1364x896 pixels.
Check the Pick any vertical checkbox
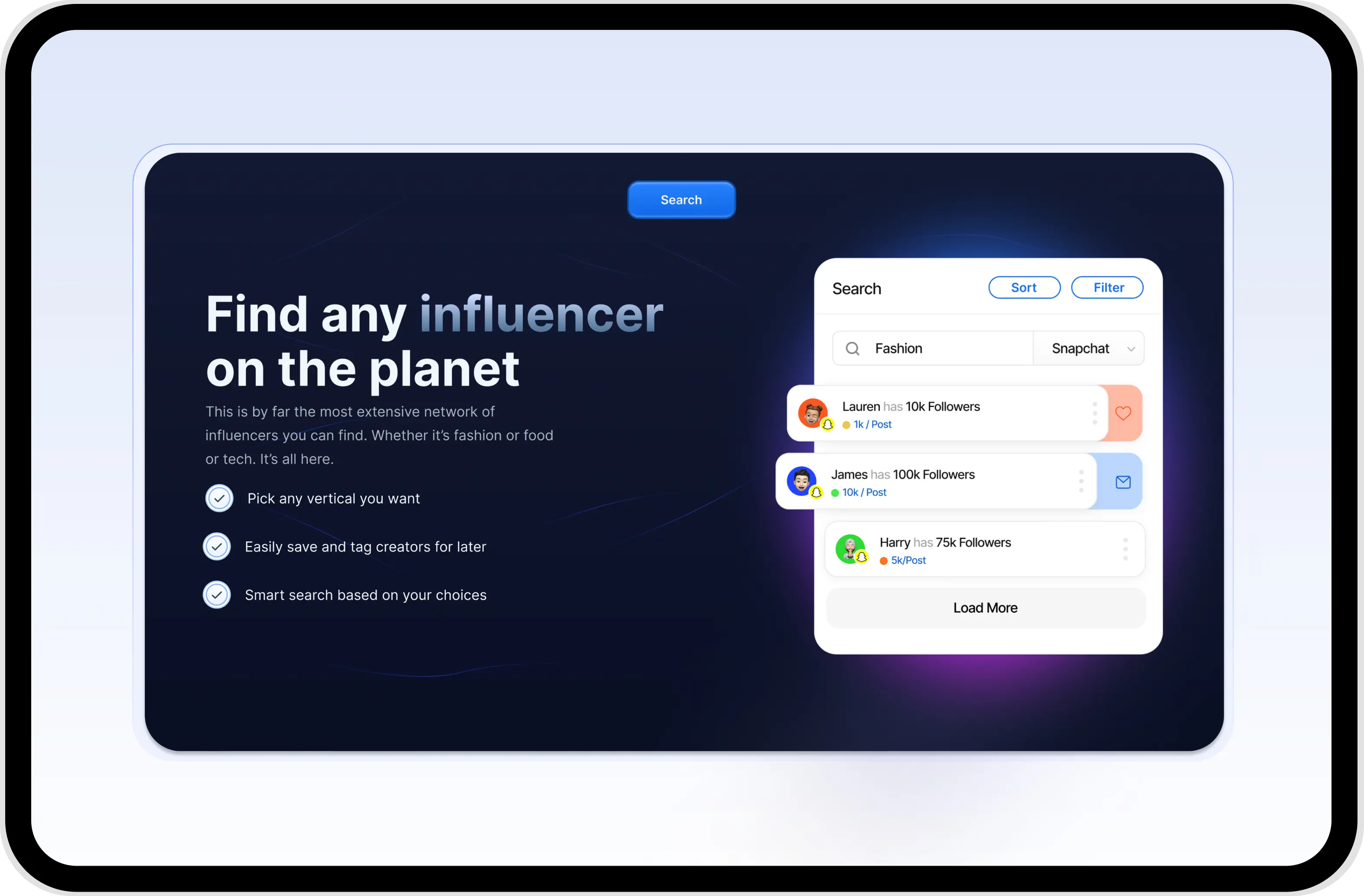click(218, 498)
